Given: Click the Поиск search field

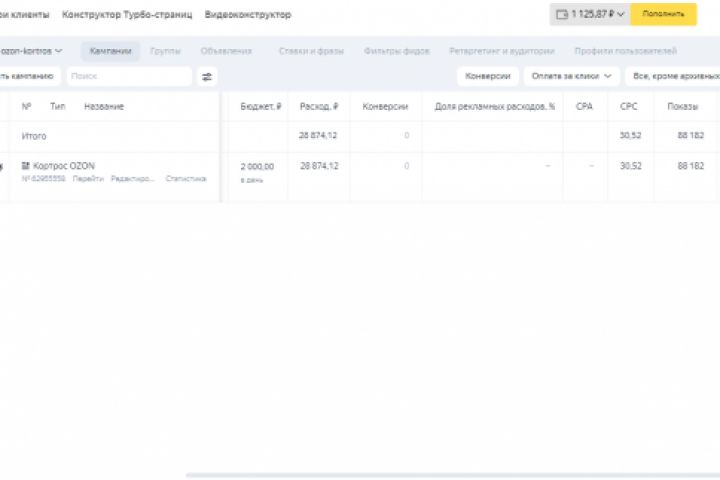Looking at the screenshot, I should 128,76.
